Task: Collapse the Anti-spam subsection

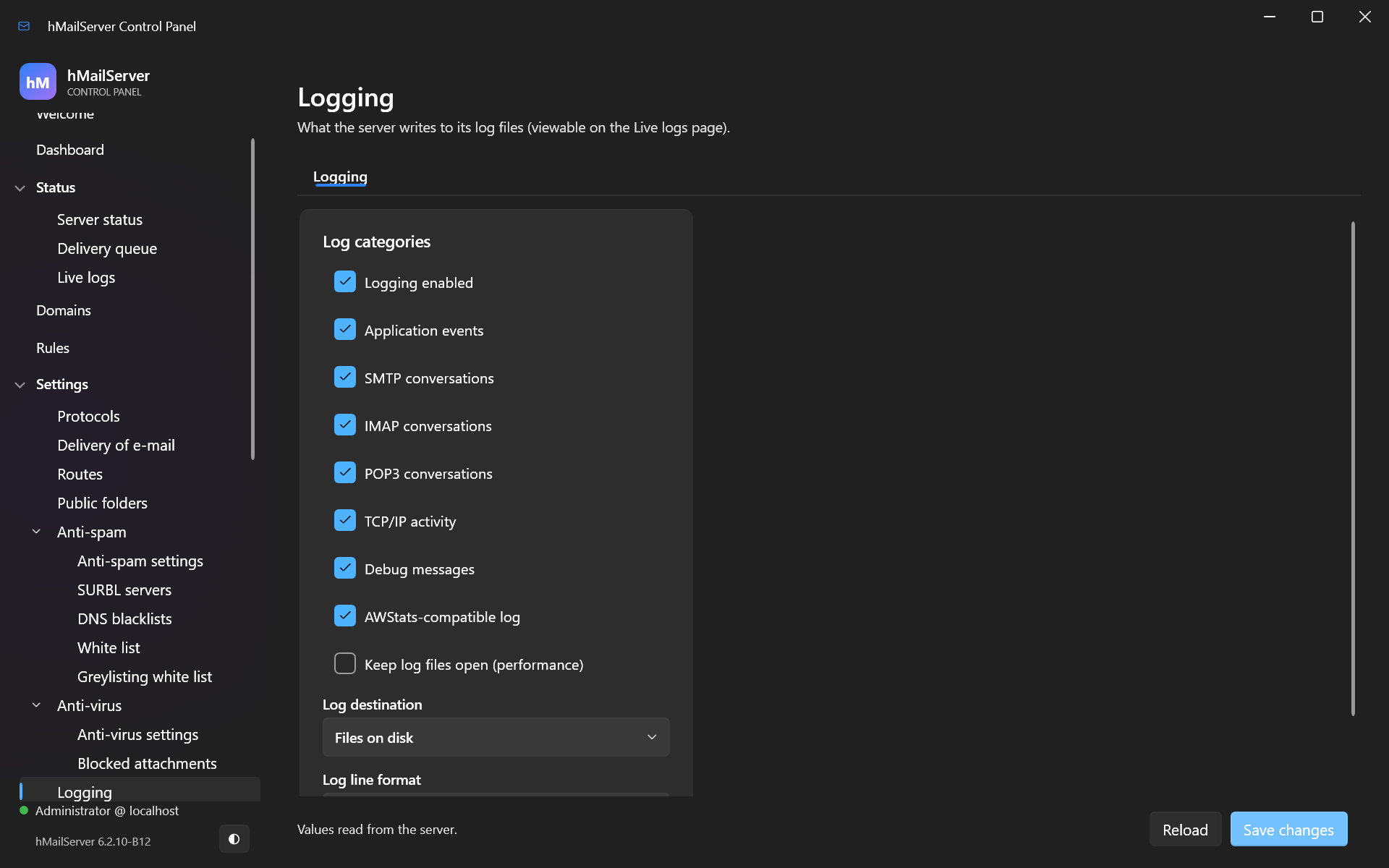Action: click(x=36, y=532)
